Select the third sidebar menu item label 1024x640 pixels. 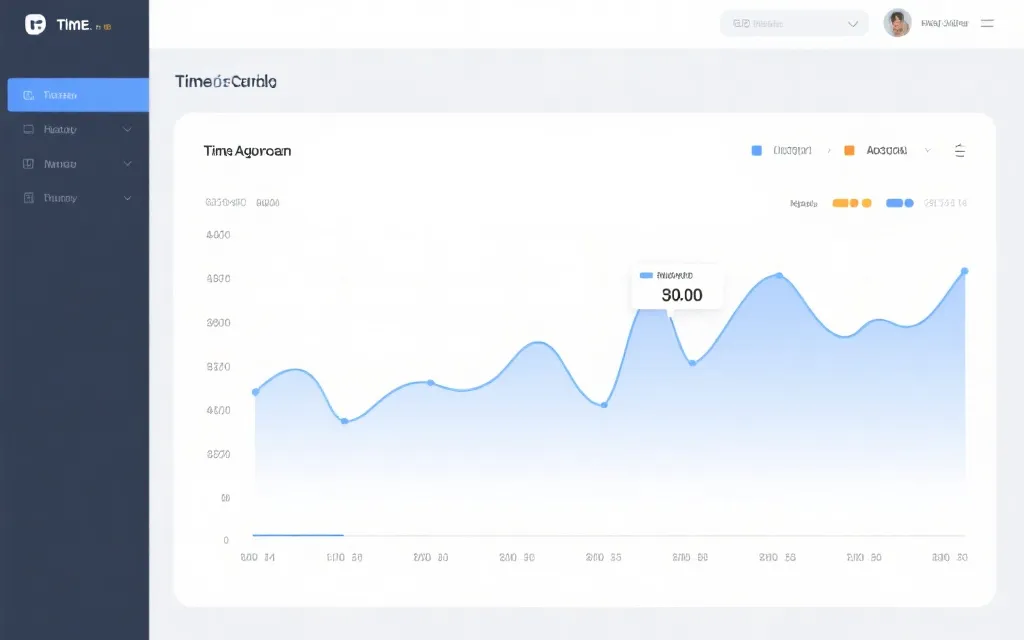point(61,163)
